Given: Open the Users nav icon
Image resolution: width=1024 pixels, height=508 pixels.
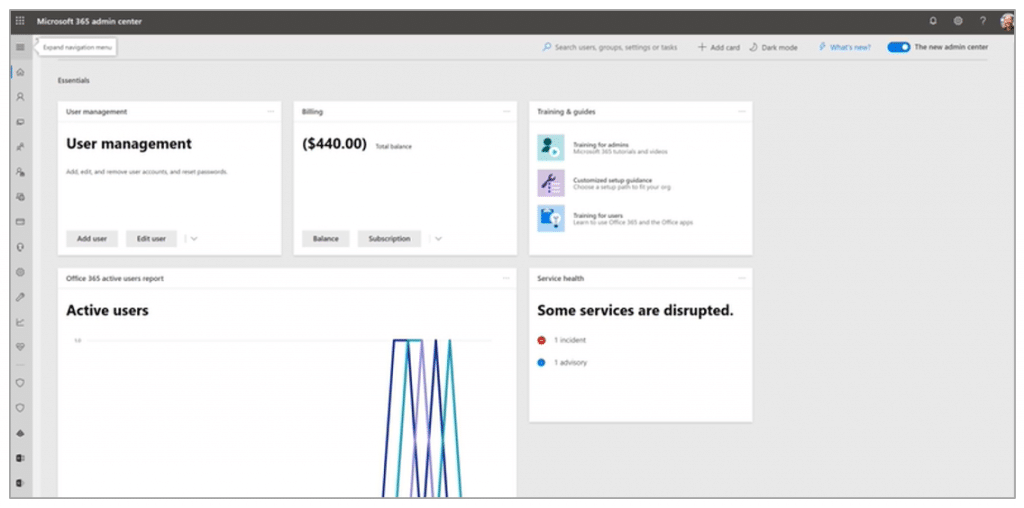Looking at the screenshot, I should click(x=20, y=97).
